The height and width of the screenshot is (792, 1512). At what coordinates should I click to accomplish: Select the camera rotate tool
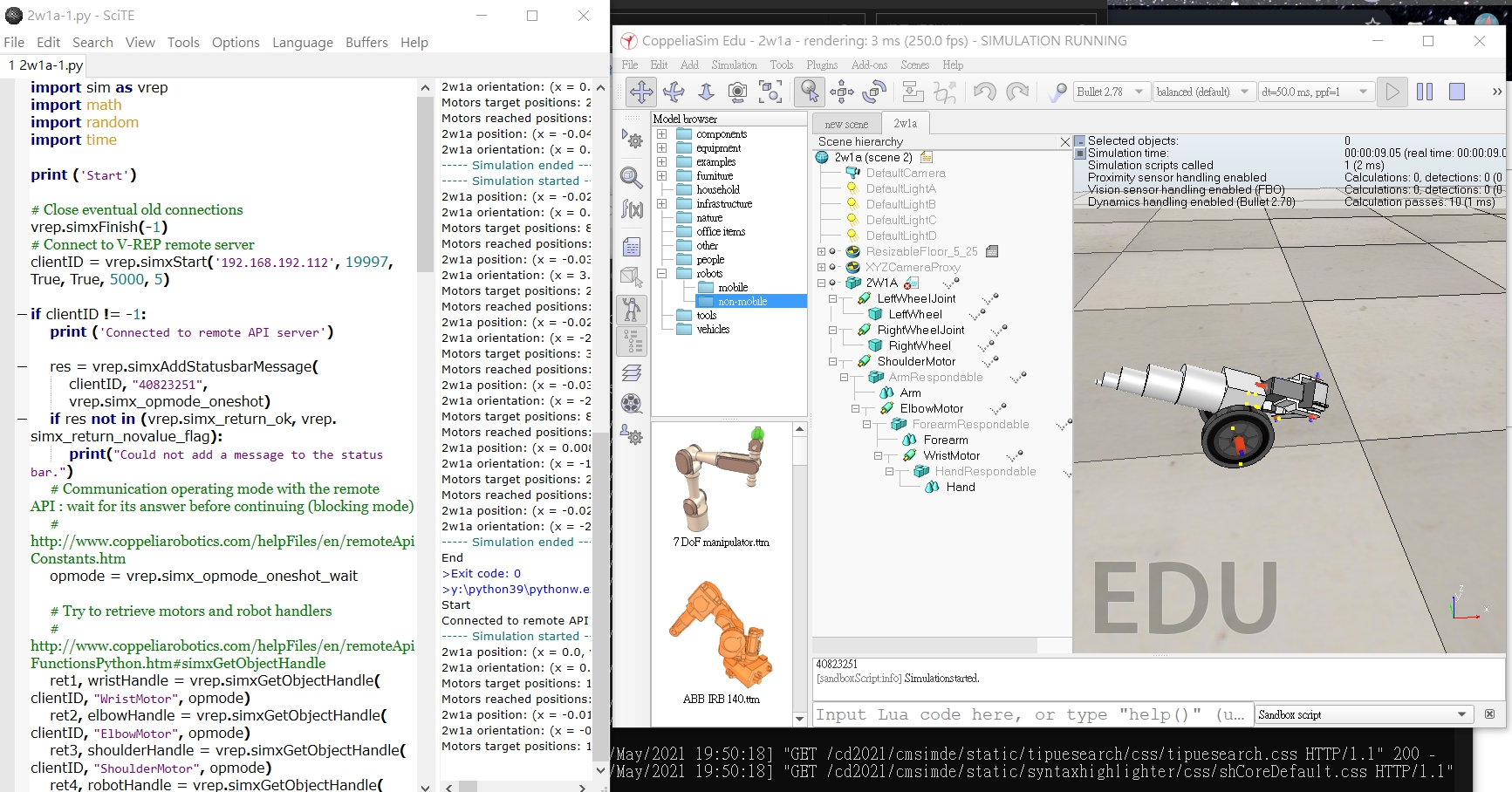tap(674, 92)
